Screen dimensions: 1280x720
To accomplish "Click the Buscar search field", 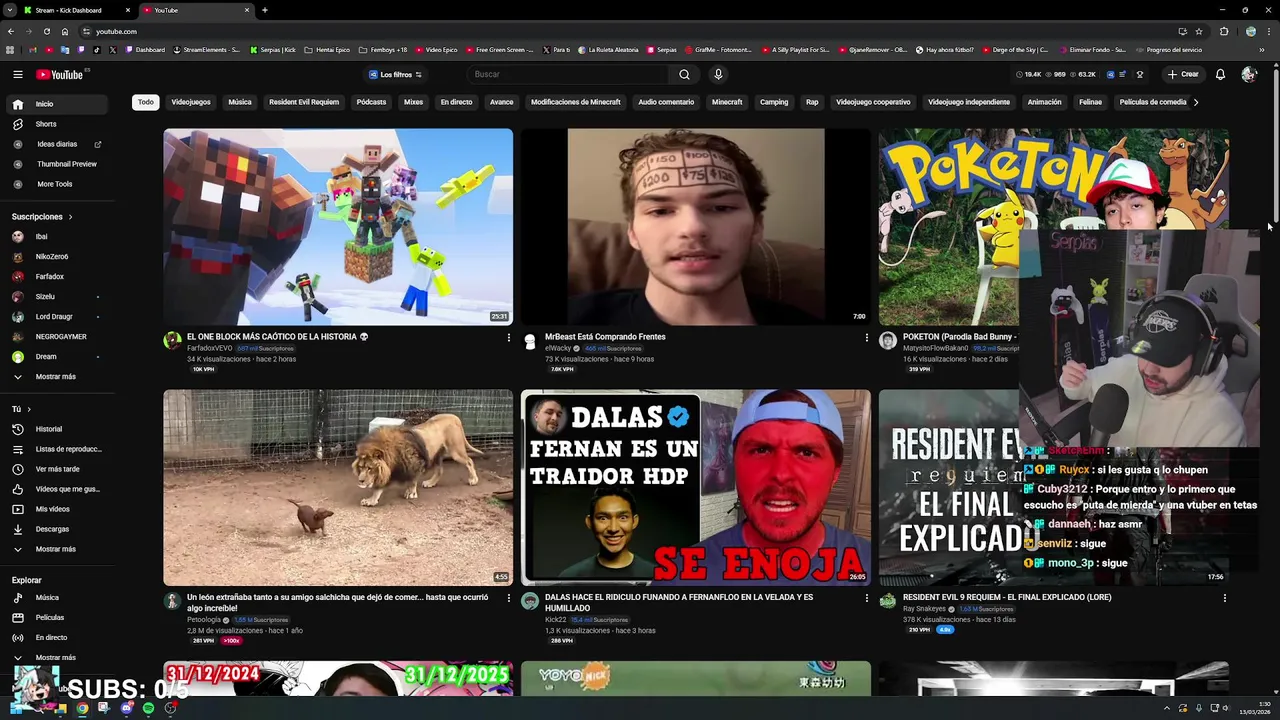I will [x=570, y=74].
